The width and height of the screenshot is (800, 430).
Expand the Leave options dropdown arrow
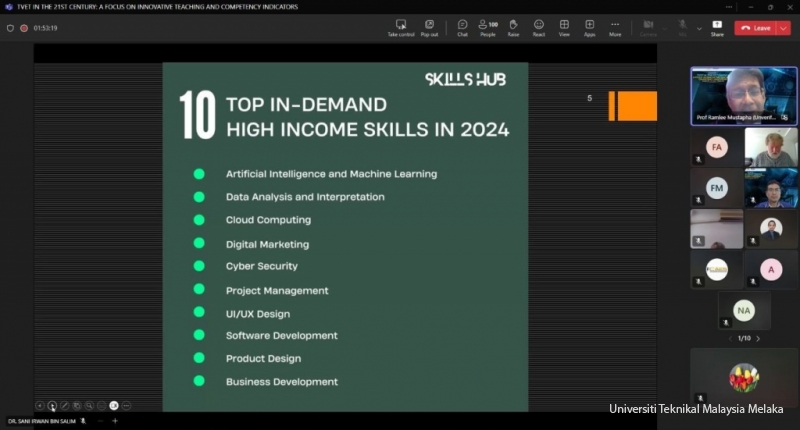point(783,28)
